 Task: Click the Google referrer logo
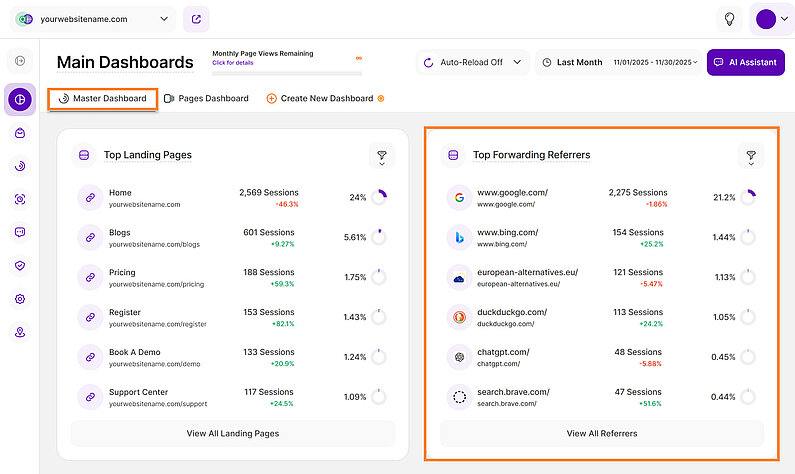click(x=459, y=198)
